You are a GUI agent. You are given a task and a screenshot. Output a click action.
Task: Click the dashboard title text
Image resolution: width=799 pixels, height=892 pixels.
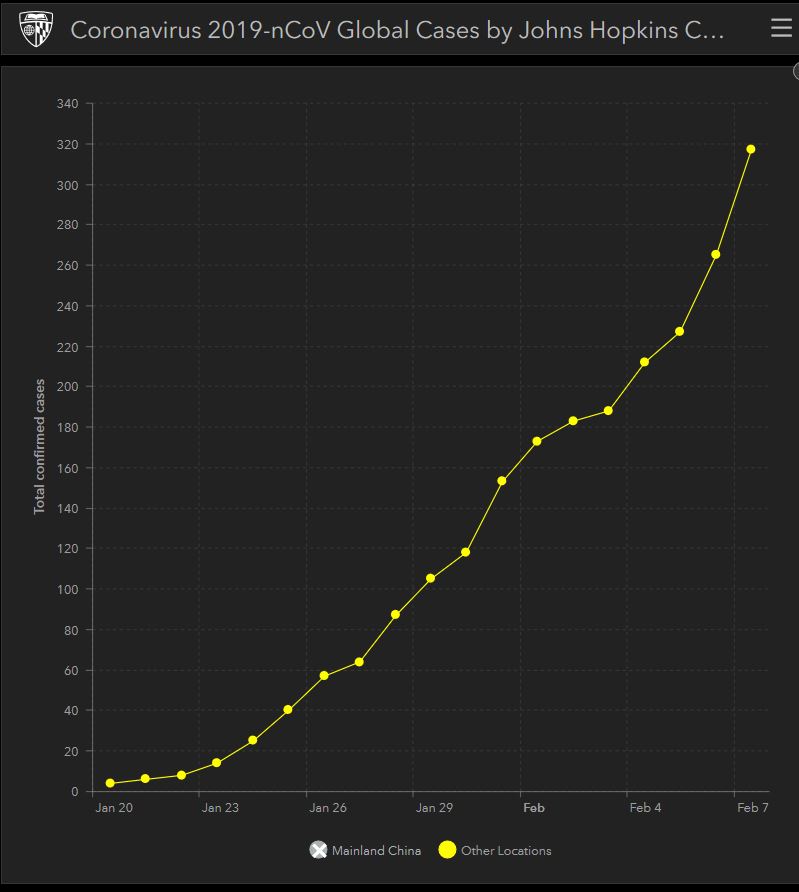pos(397,30)
